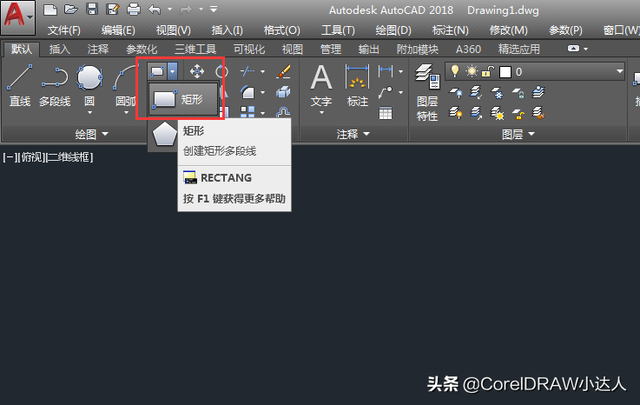Screen dimensions: 640x405
Task: Click Save As icon in quick access
Action: click(112, 9)
